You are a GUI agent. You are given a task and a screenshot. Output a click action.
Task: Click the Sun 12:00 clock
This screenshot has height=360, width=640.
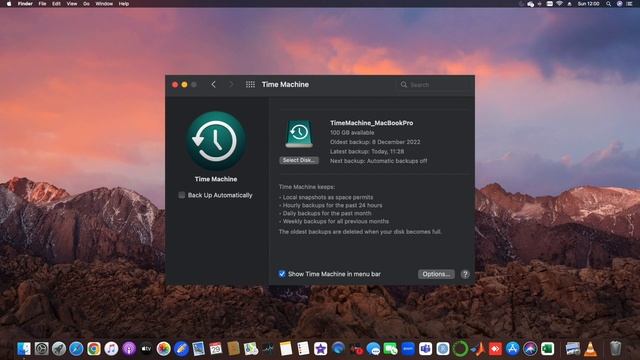pyautogui.click(x=588, y=4)
